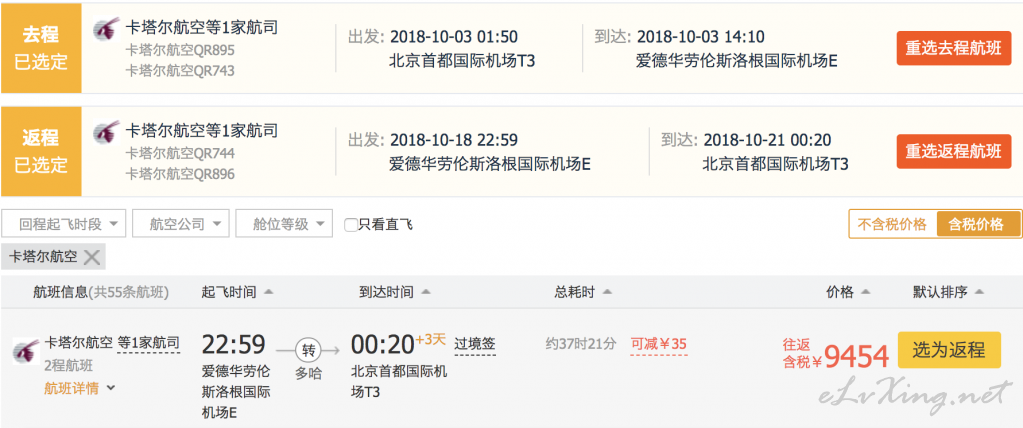Viewport: 1023px width, 428px height.
Task: Open the 航空公司 dropdown
Action: pyautogui.click(x=181, y=224)
